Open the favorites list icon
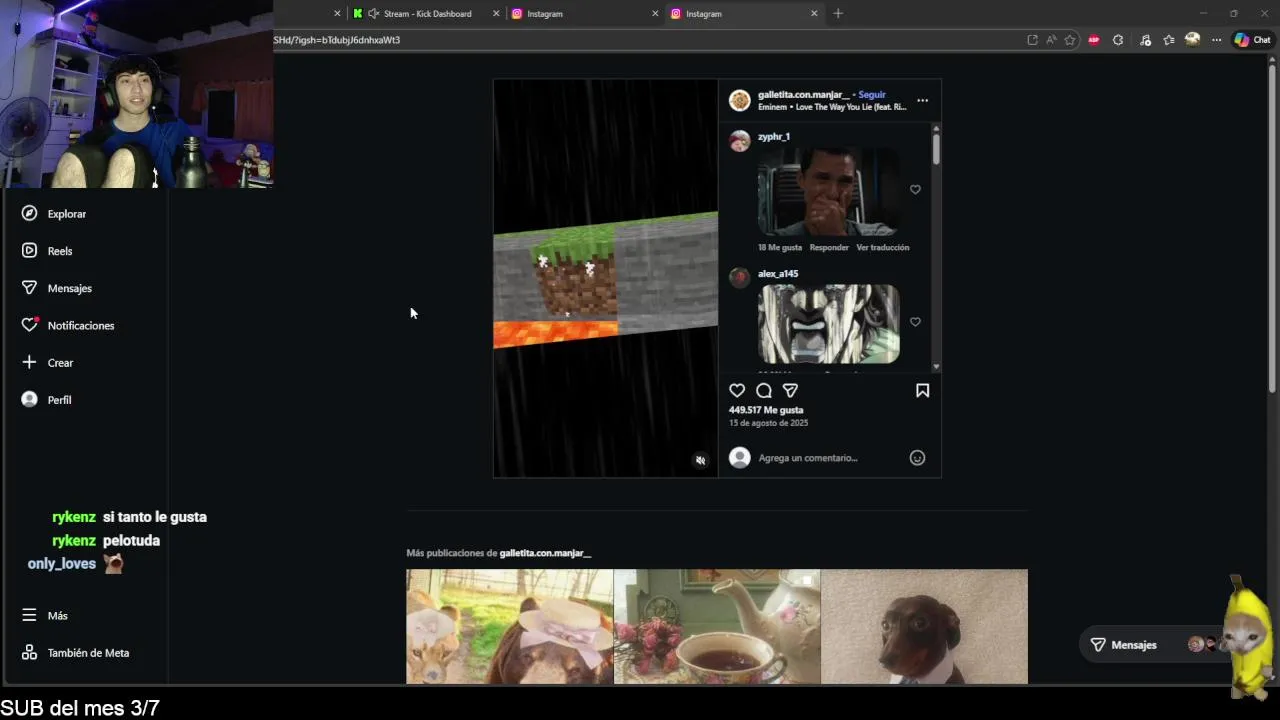This screenshot has width=1280, height=720. coord(1168,40)
